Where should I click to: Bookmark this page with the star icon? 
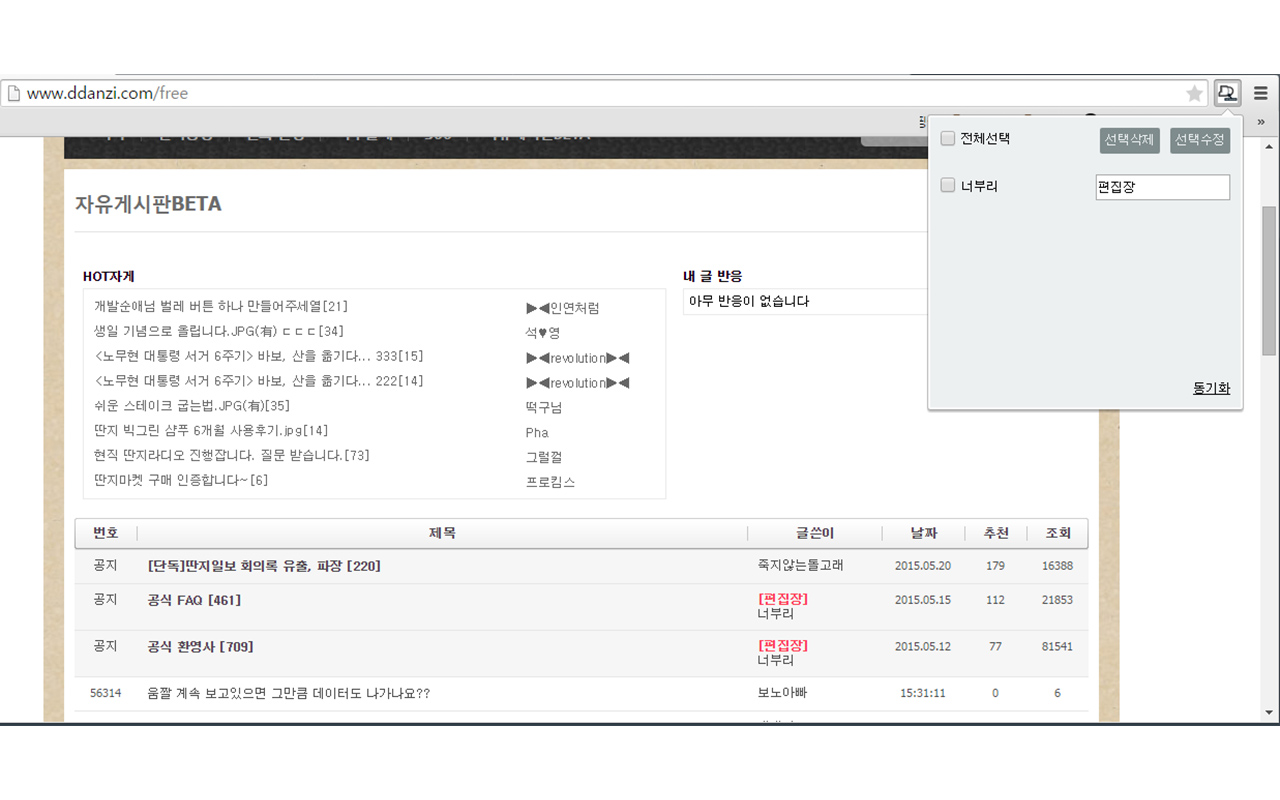[1194, 92]
